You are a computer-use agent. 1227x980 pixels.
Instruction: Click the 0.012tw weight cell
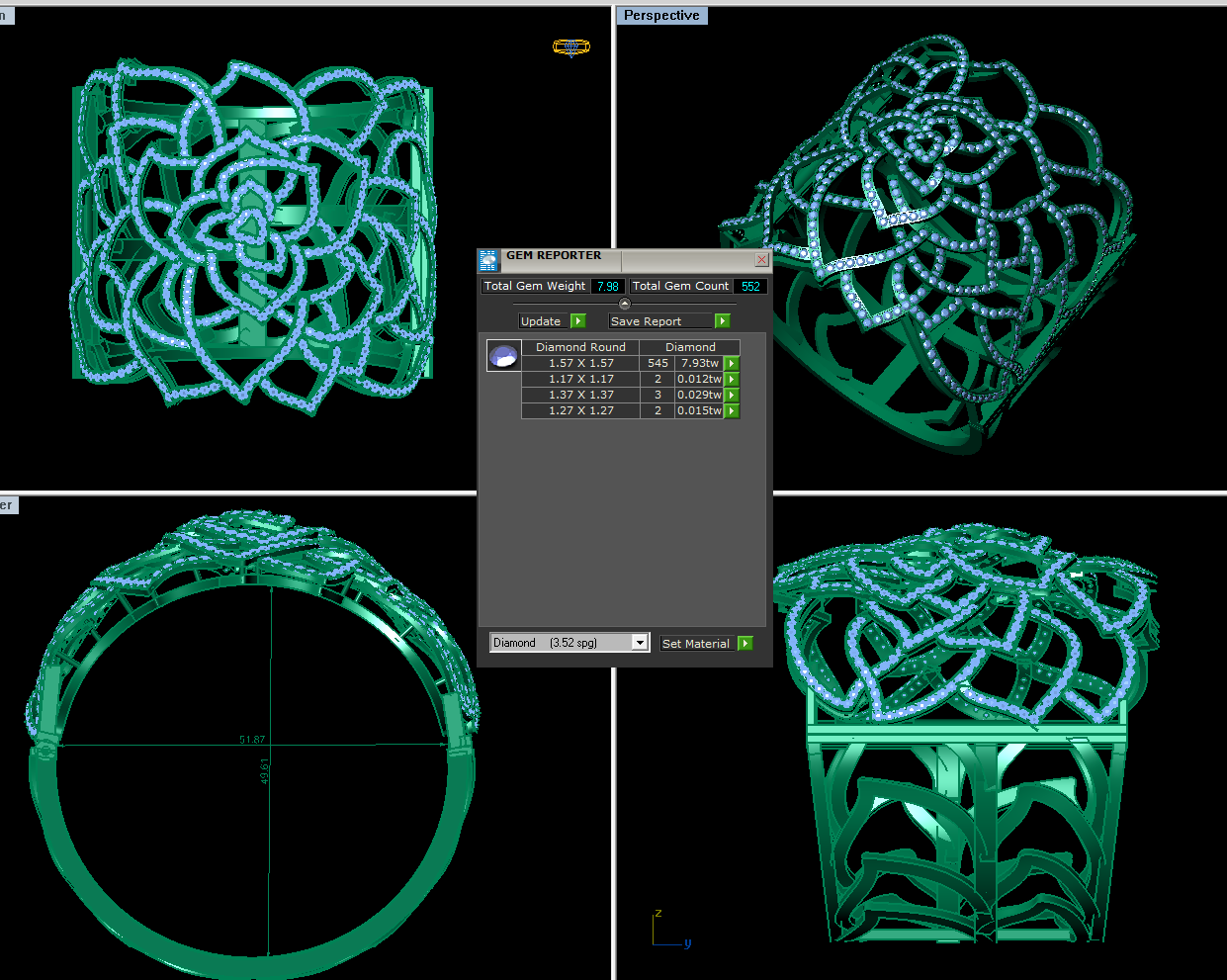[700, 379]
